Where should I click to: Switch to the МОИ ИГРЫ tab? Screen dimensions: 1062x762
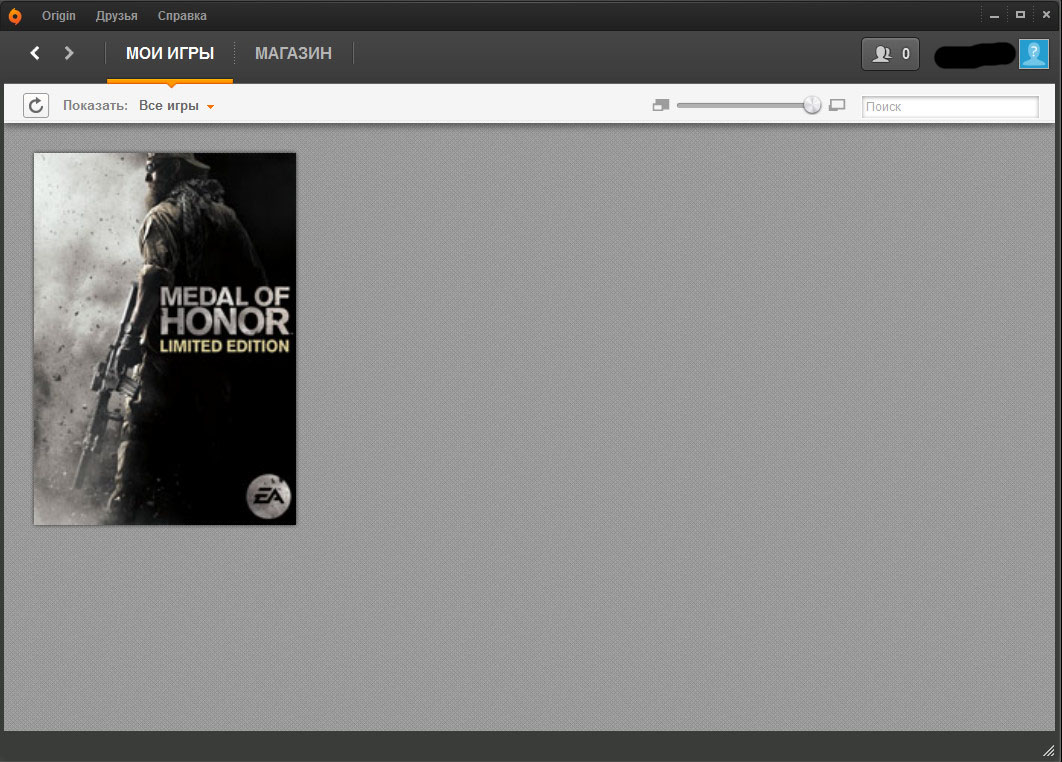point(170,54)
